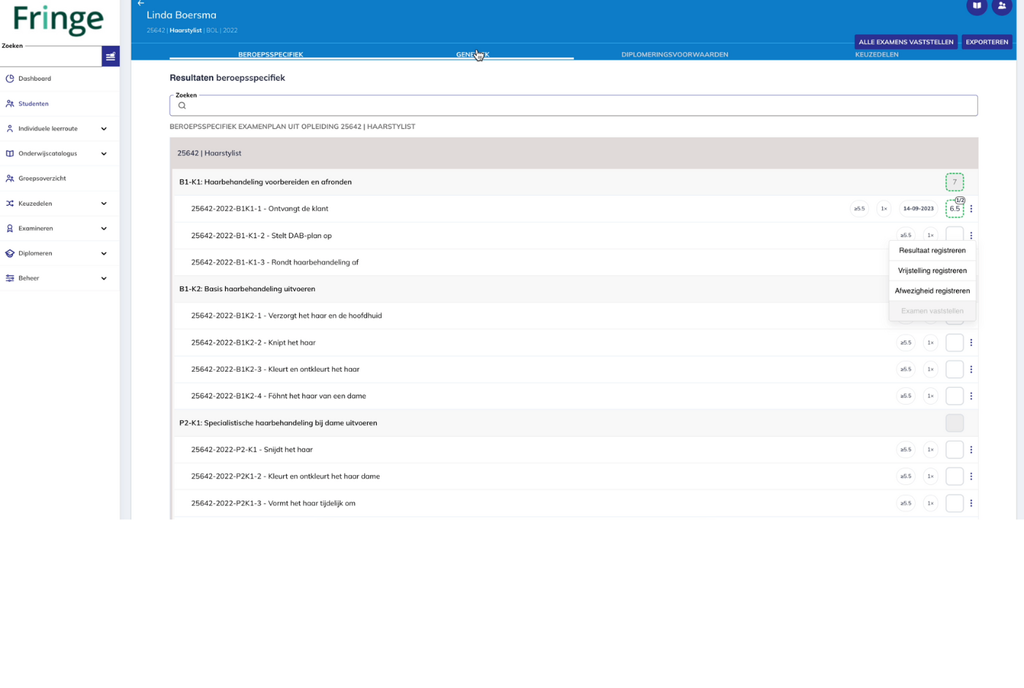Switch to the Diplomeringsvoorwaarden tab
The height and width of the screenshot is (688, 1024).
pos(674,54)
